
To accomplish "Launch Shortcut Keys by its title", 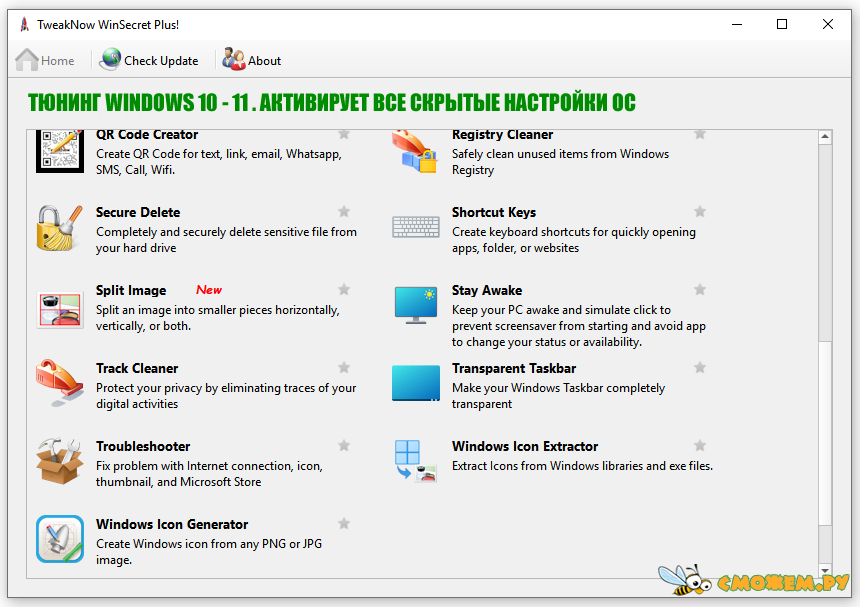I will 494,212.
